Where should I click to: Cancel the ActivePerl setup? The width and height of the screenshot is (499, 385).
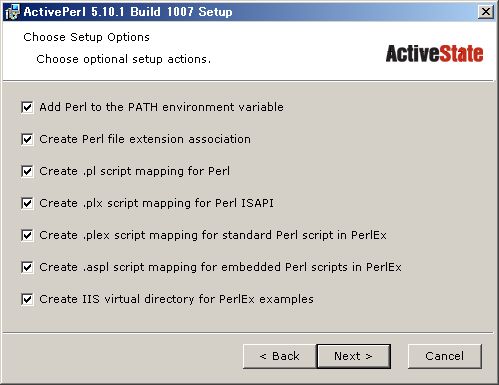click(445, 356)
